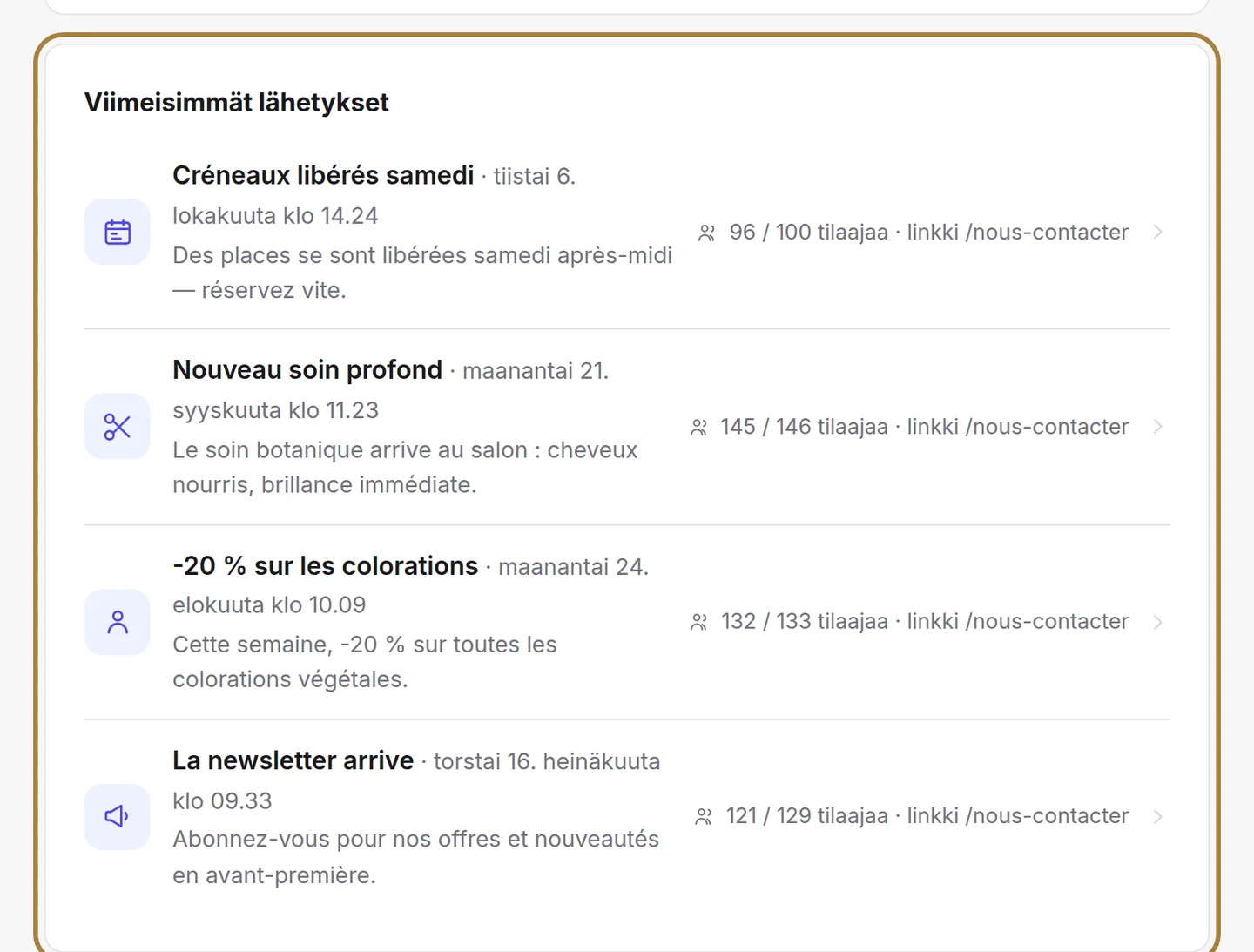Click the 96 / 100 tilaajaa link info text
This screenshot has height=952, width=1254.
929,233
